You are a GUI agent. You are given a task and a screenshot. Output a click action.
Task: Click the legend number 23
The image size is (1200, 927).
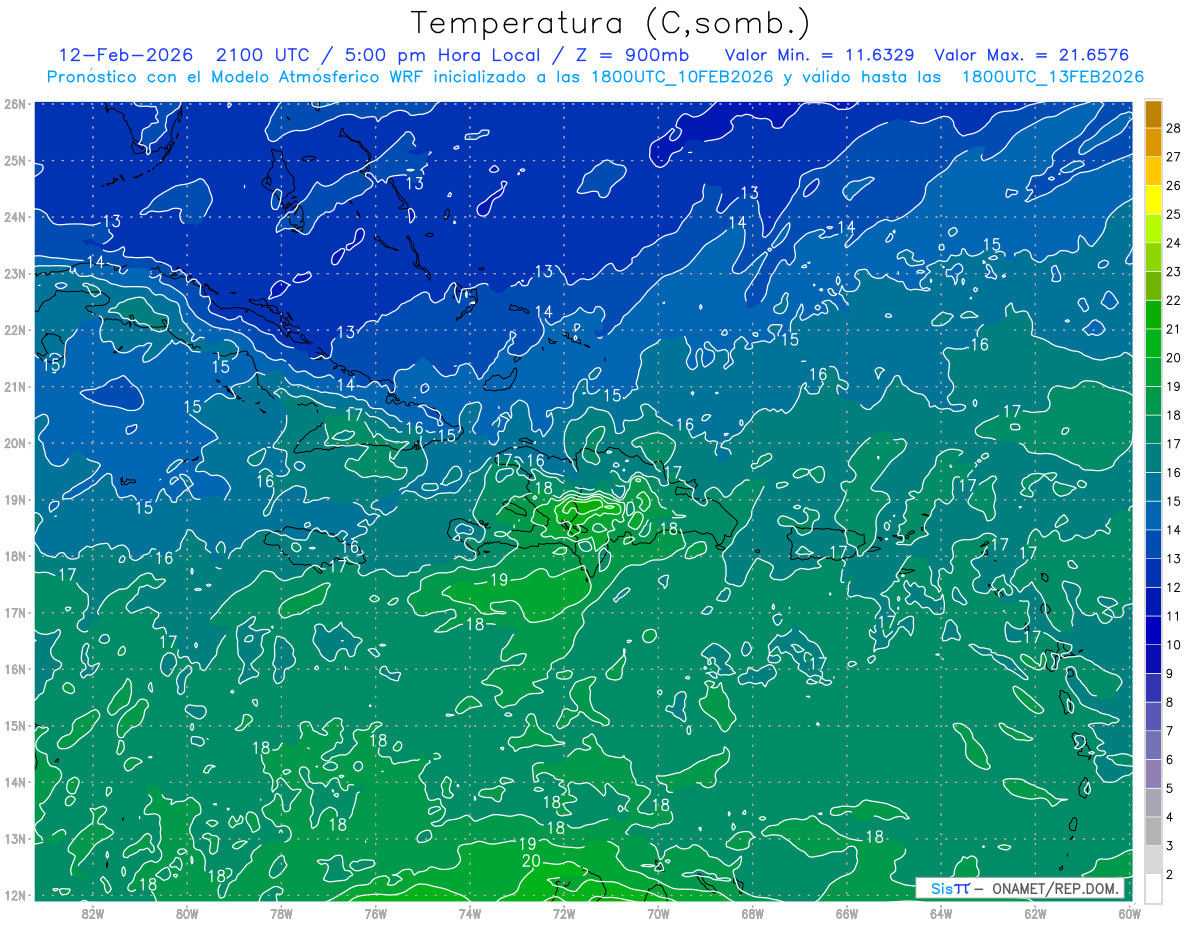coord(1173,272)
